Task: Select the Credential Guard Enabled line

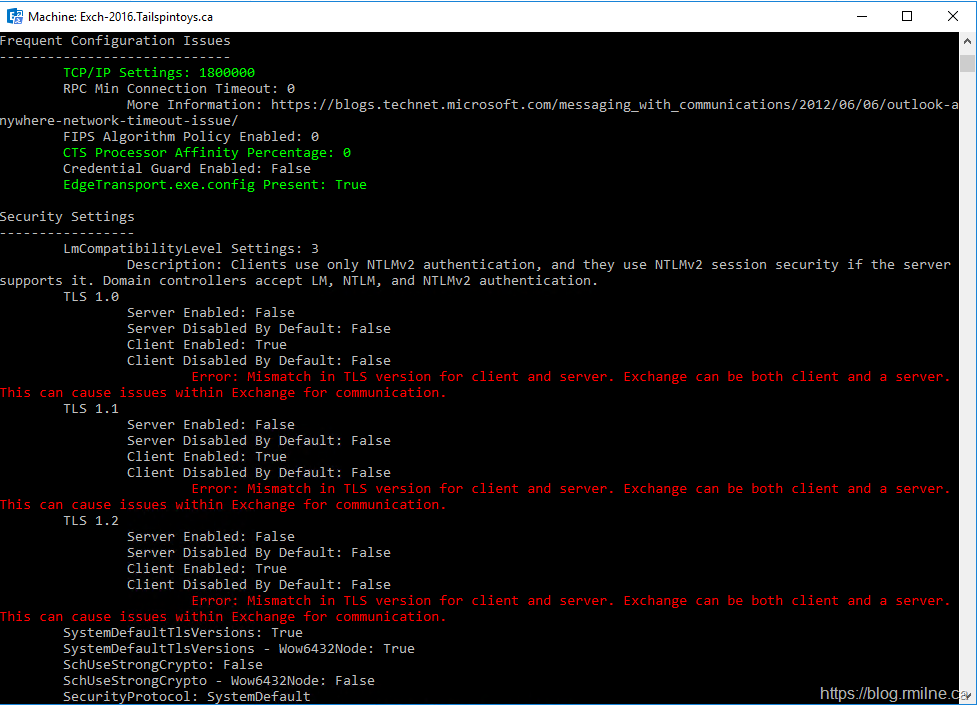Action: (187, 169)
